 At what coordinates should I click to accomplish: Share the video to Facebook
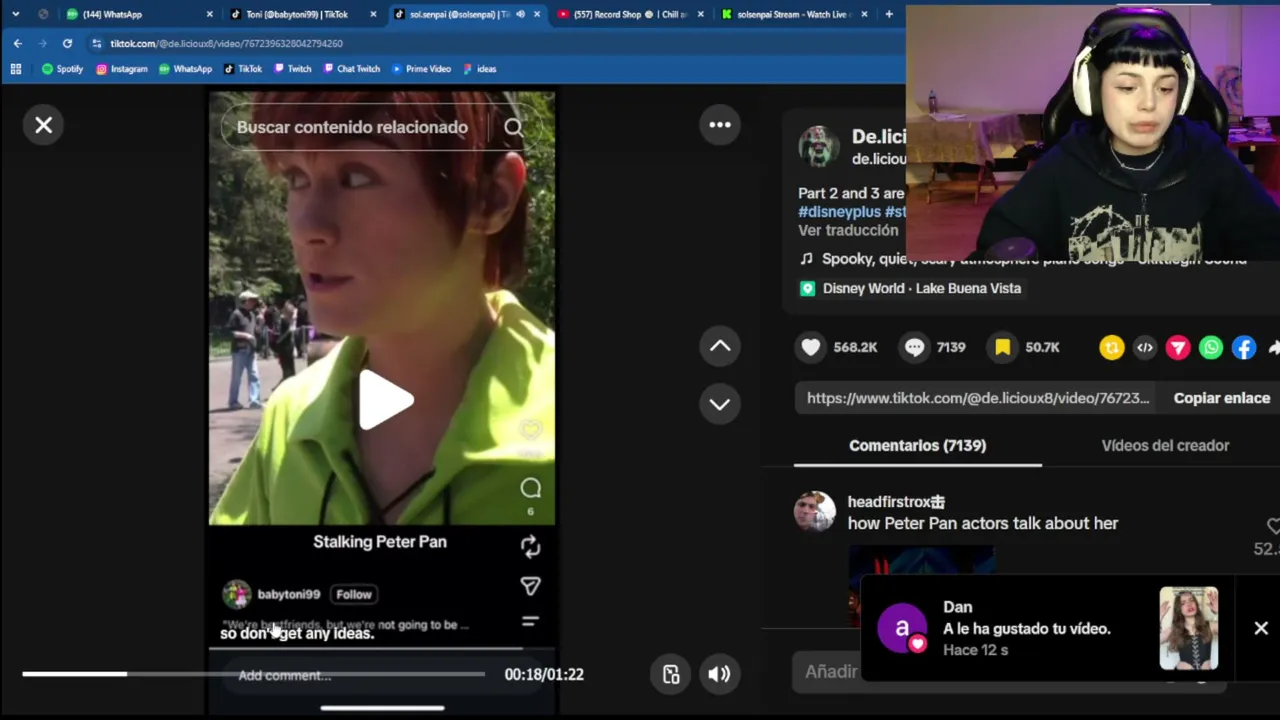[1244, 347]
